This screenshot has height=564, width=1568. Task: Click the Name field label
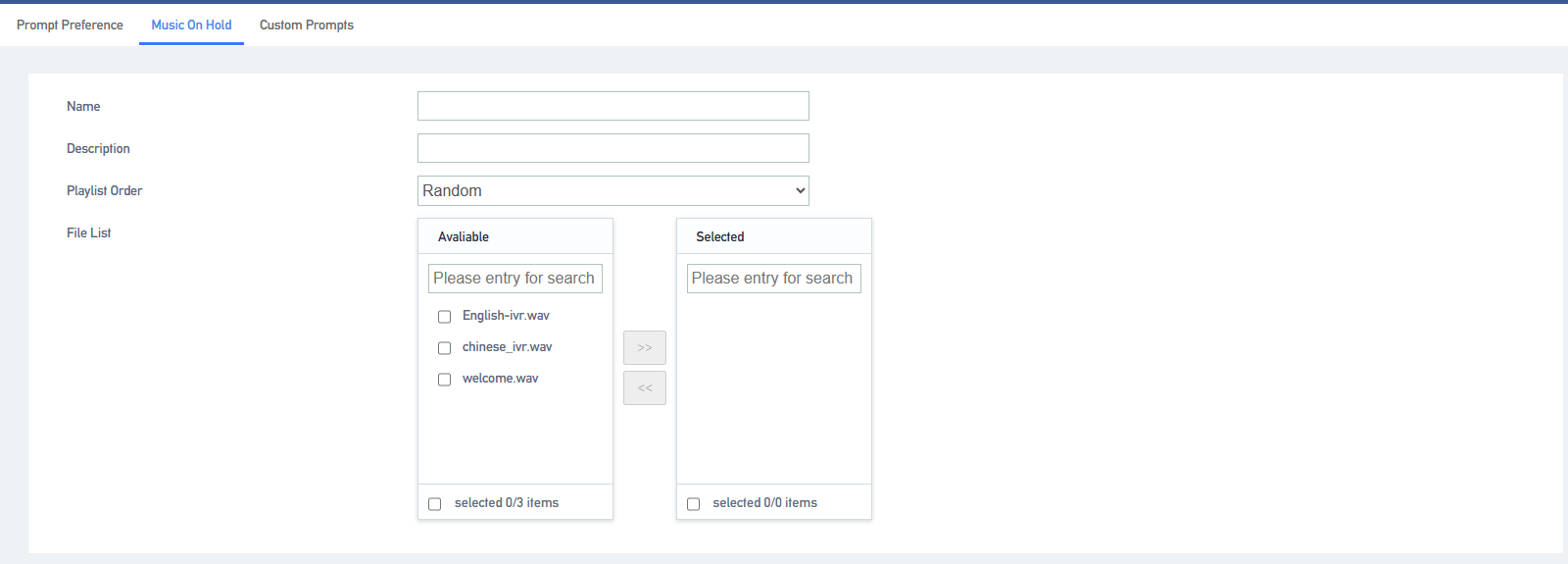(x=83, y=106)
